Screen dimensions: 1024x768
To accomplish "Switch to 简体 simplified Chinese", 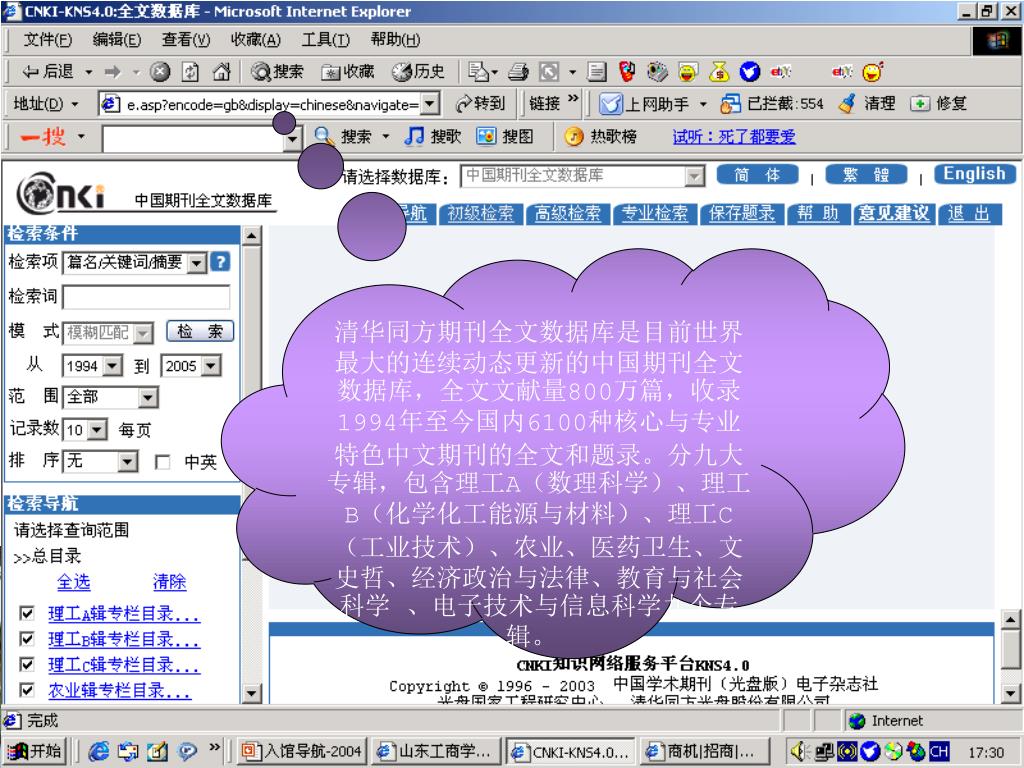I will (757, 174).
